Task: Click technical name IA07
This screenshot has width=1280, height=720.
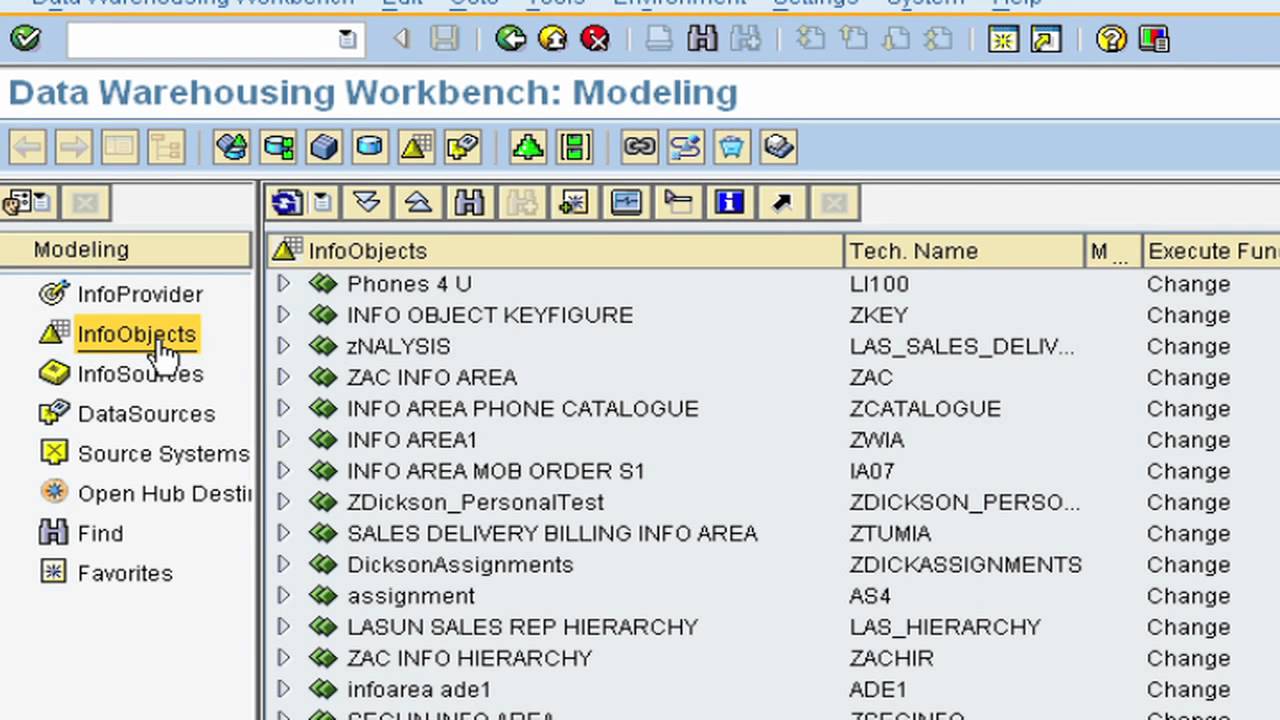Action: [872, 470]
